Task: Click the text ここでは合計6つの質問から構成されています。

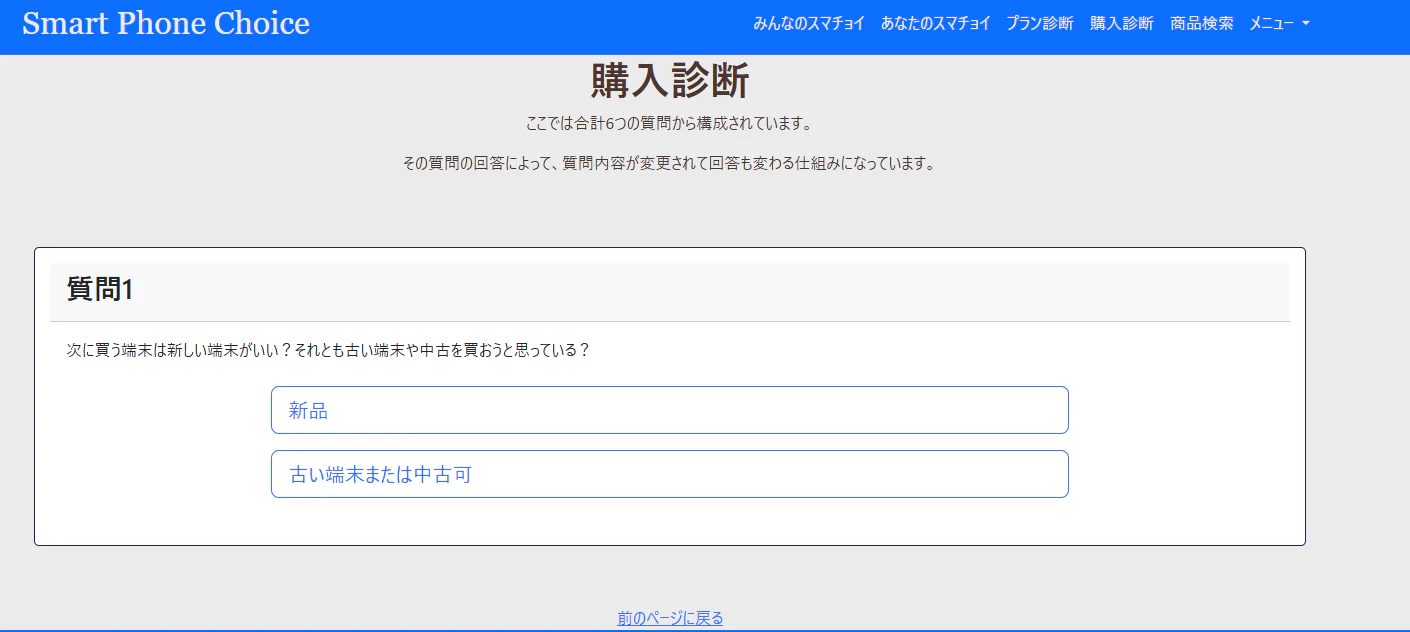Action: [670, 124]
